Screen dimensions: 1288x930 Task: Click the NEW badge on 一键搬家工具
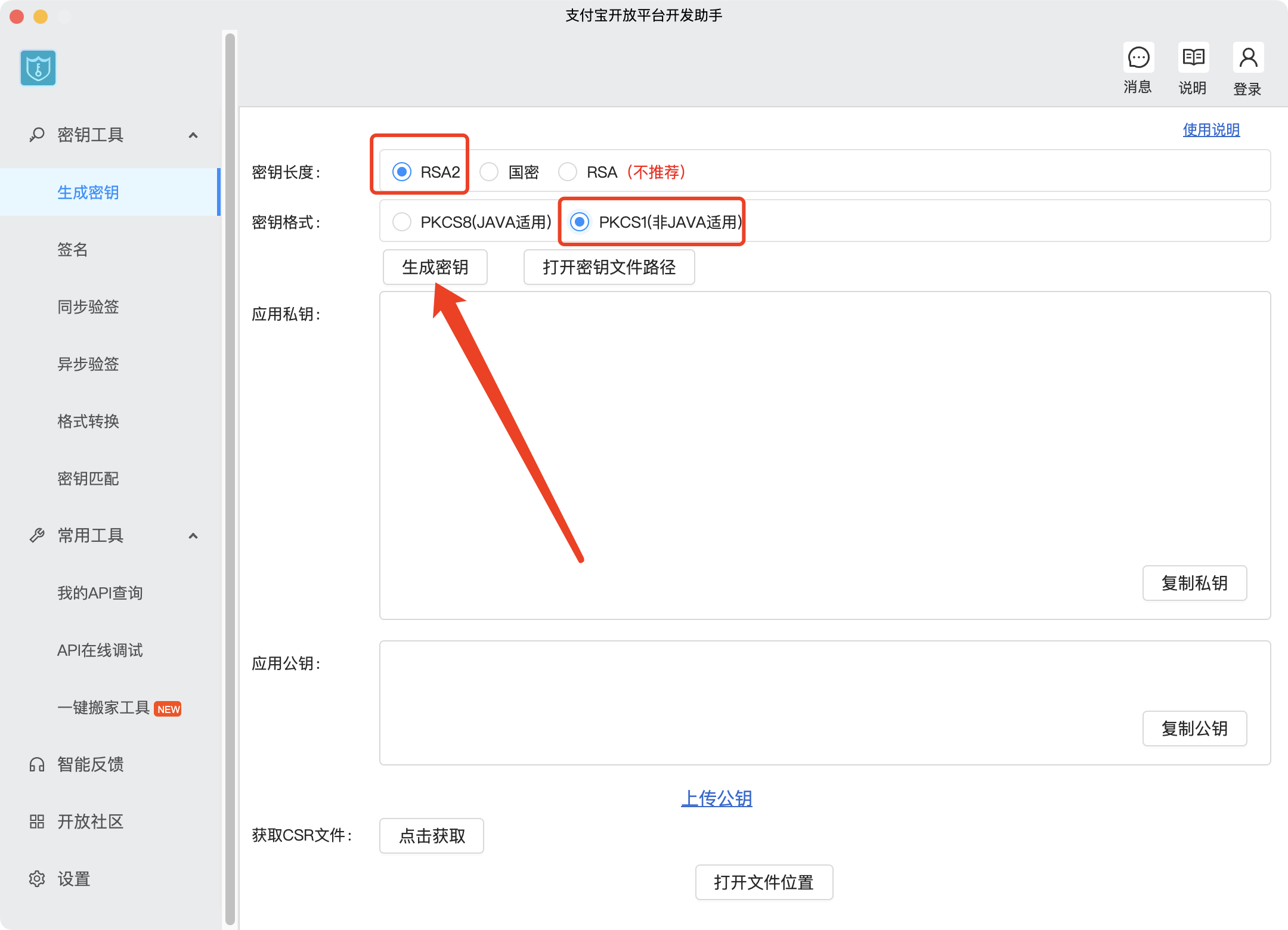pyautogui.click(x=168, y=709)
